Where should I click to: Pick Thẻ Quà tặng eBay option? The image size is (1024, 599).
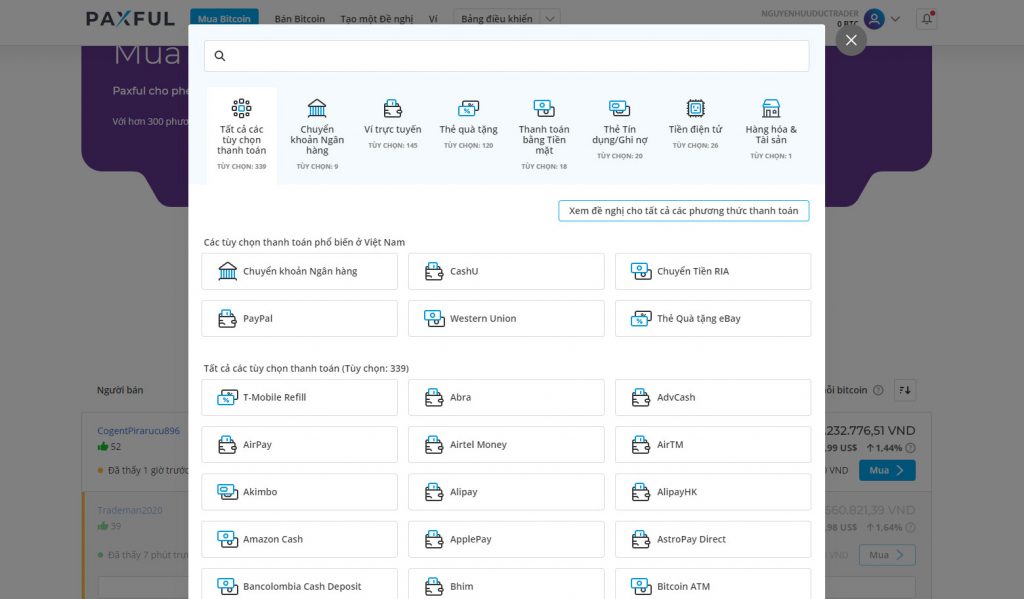pos(712,318)
